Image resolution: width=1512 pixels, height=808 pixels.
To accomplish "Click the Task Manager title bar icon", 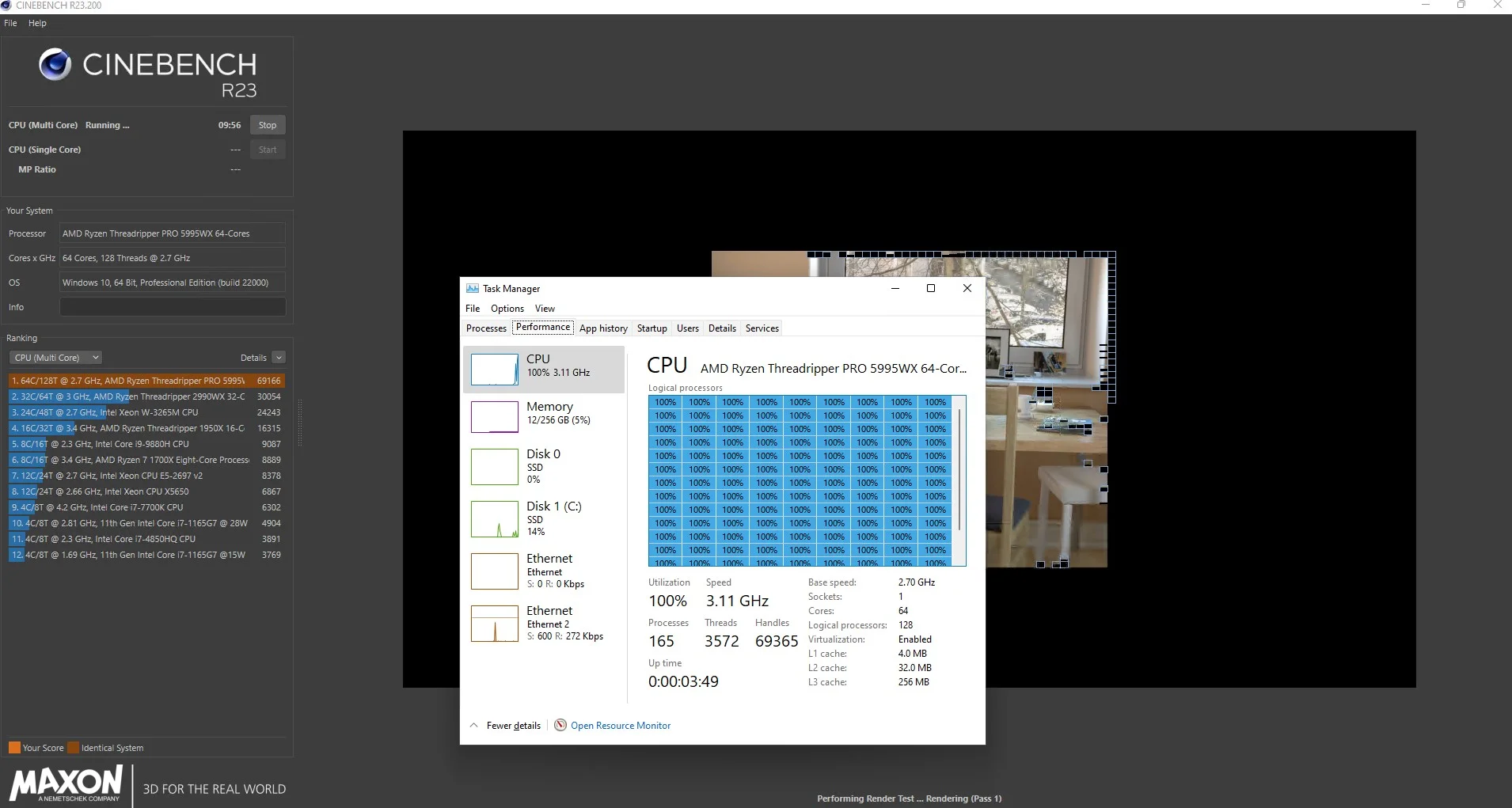I will coord(473,288).
